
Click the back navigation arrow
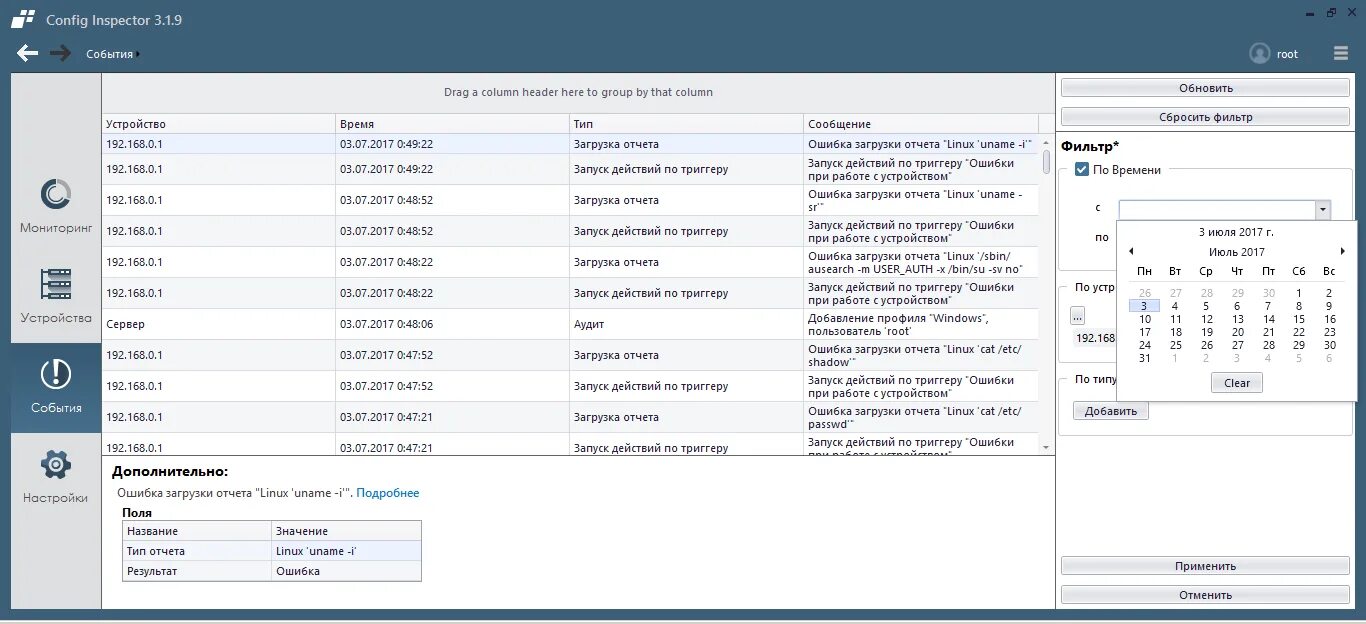[x=27, y=53]
